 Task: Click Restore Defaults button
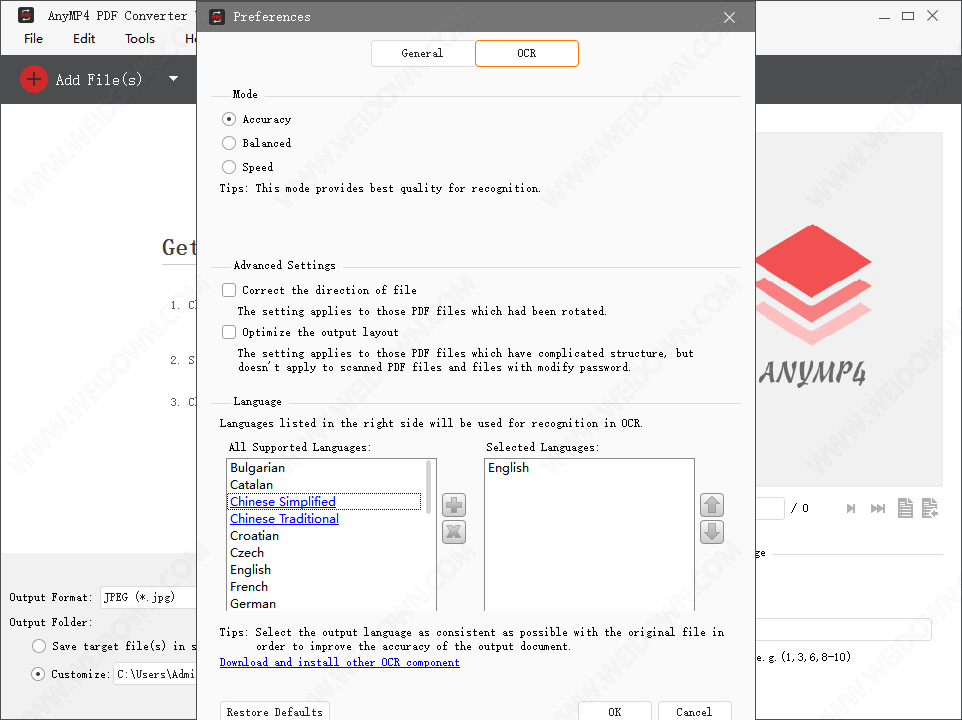tap(275, 711)
